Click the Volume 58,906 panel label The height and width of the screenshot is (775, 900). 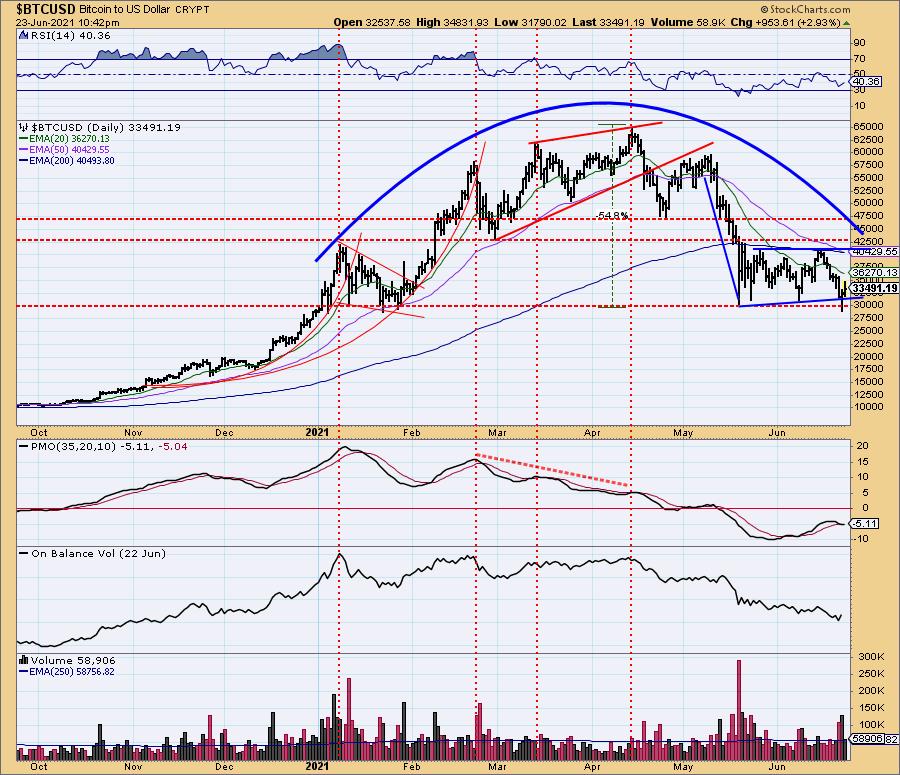pos(73,661)
